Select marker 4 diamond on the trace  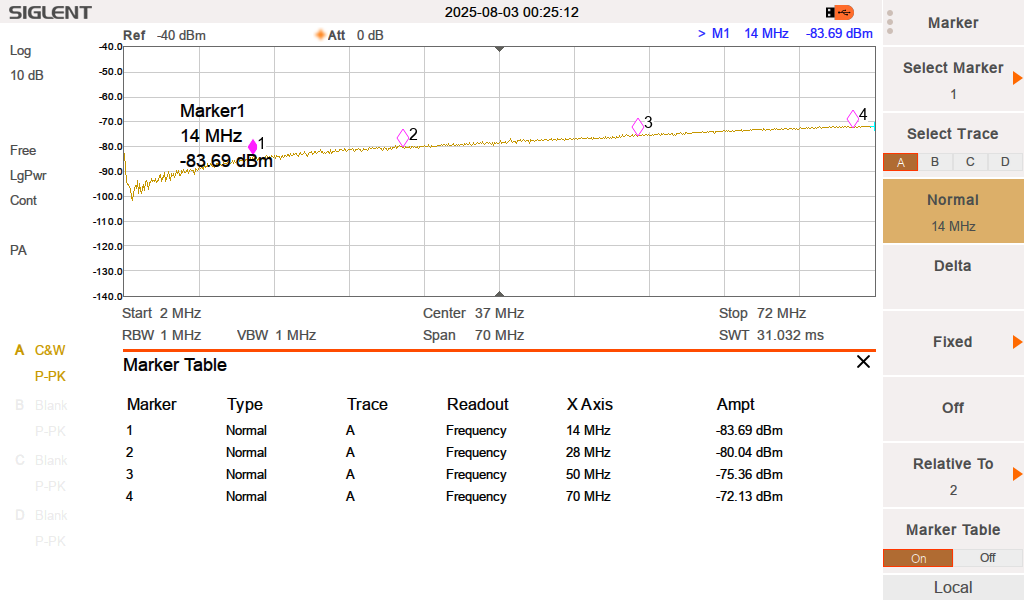click(853, 118)
